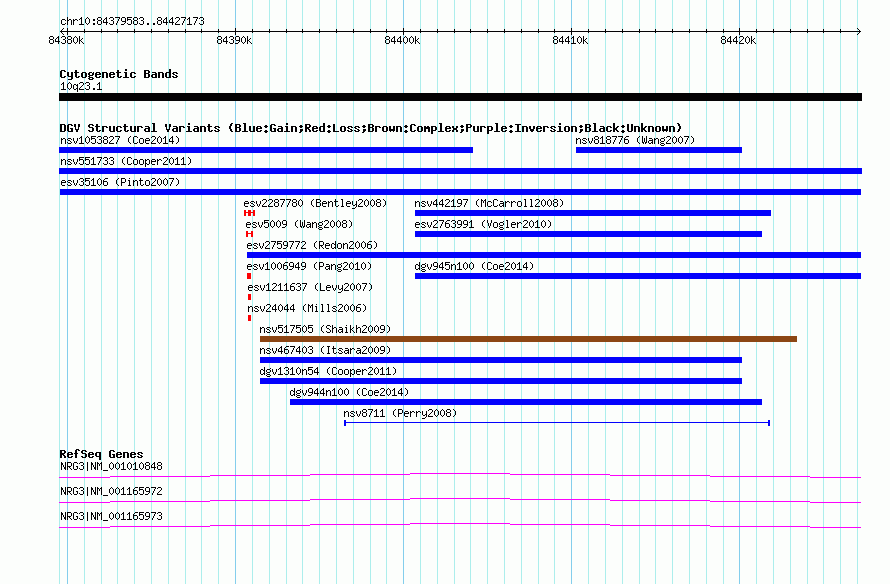Image resolution: width=890 pixels, height=584 pixels.
Task: Click the 84410k ruler tick label
Action: point(570,40)
